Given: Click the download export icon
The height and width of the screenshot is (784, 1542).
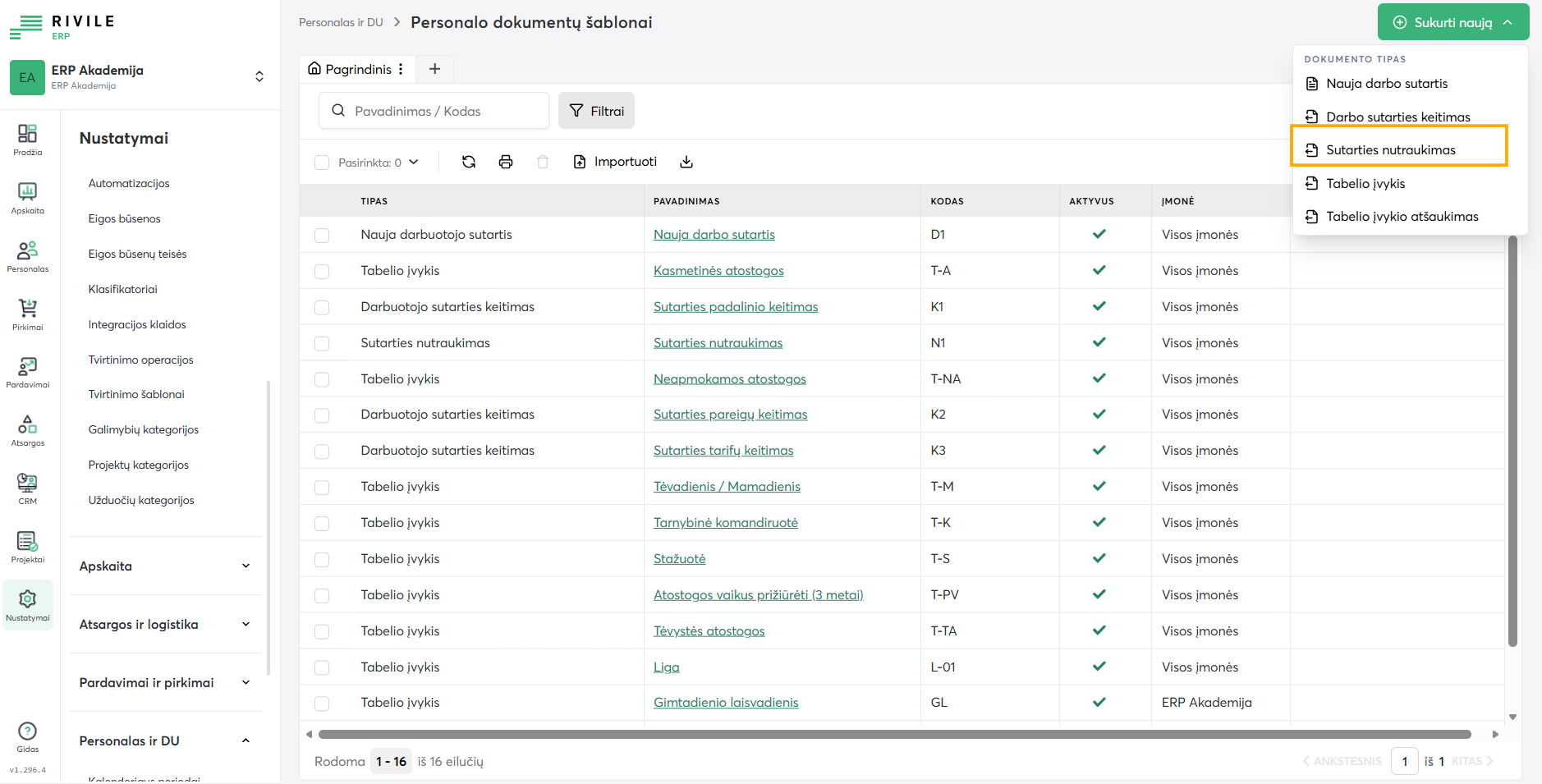Looking at the screenshot, I should coord(686,162).
